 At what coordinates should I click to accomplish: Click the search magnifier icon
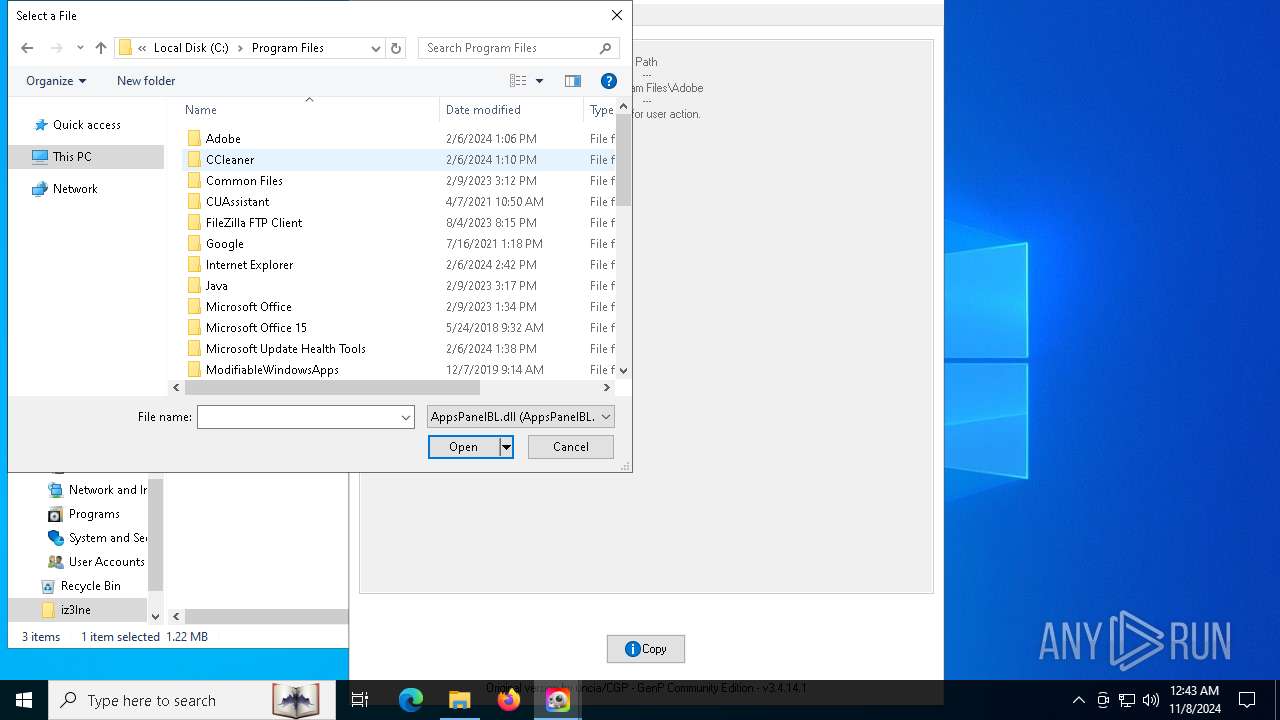[605, 48]
